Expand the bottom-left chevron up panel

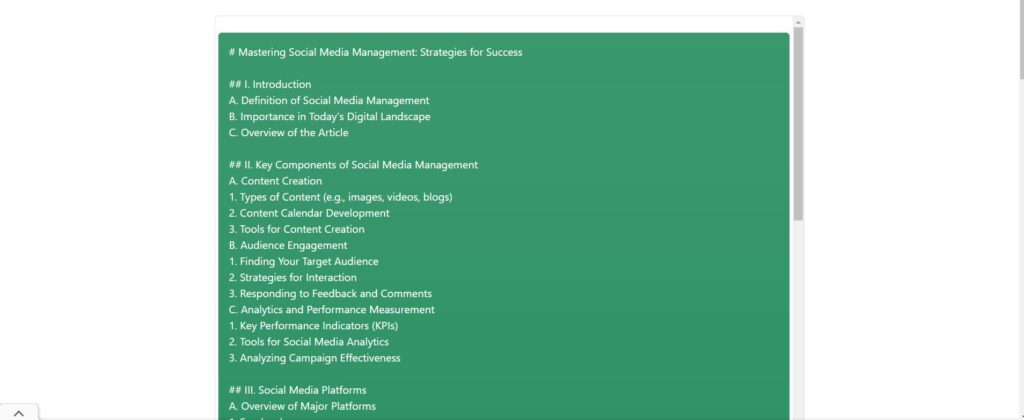[x=18, y=412]
